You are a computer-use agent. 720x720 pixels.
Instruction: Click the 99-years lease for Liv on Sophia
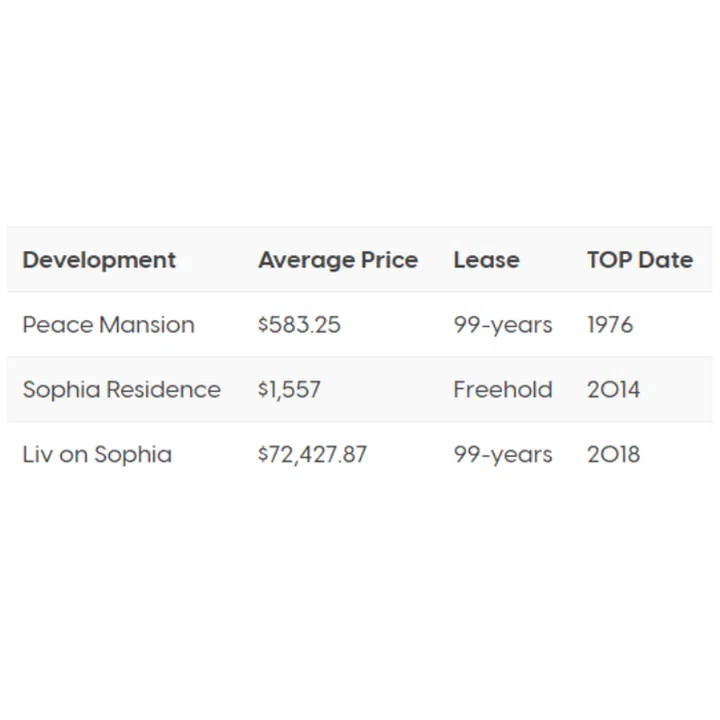tap(502, 455)
